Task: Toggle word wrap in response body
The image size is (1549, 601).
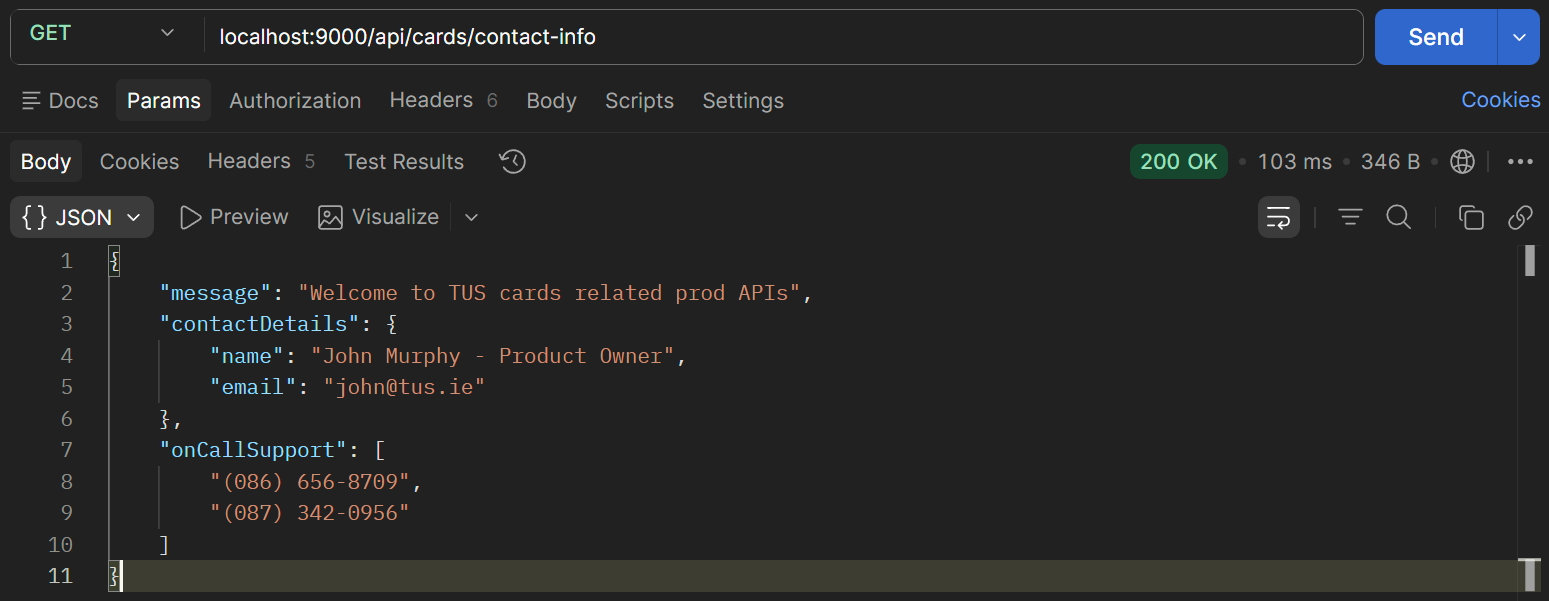Action: click(x=1278, y=217)
